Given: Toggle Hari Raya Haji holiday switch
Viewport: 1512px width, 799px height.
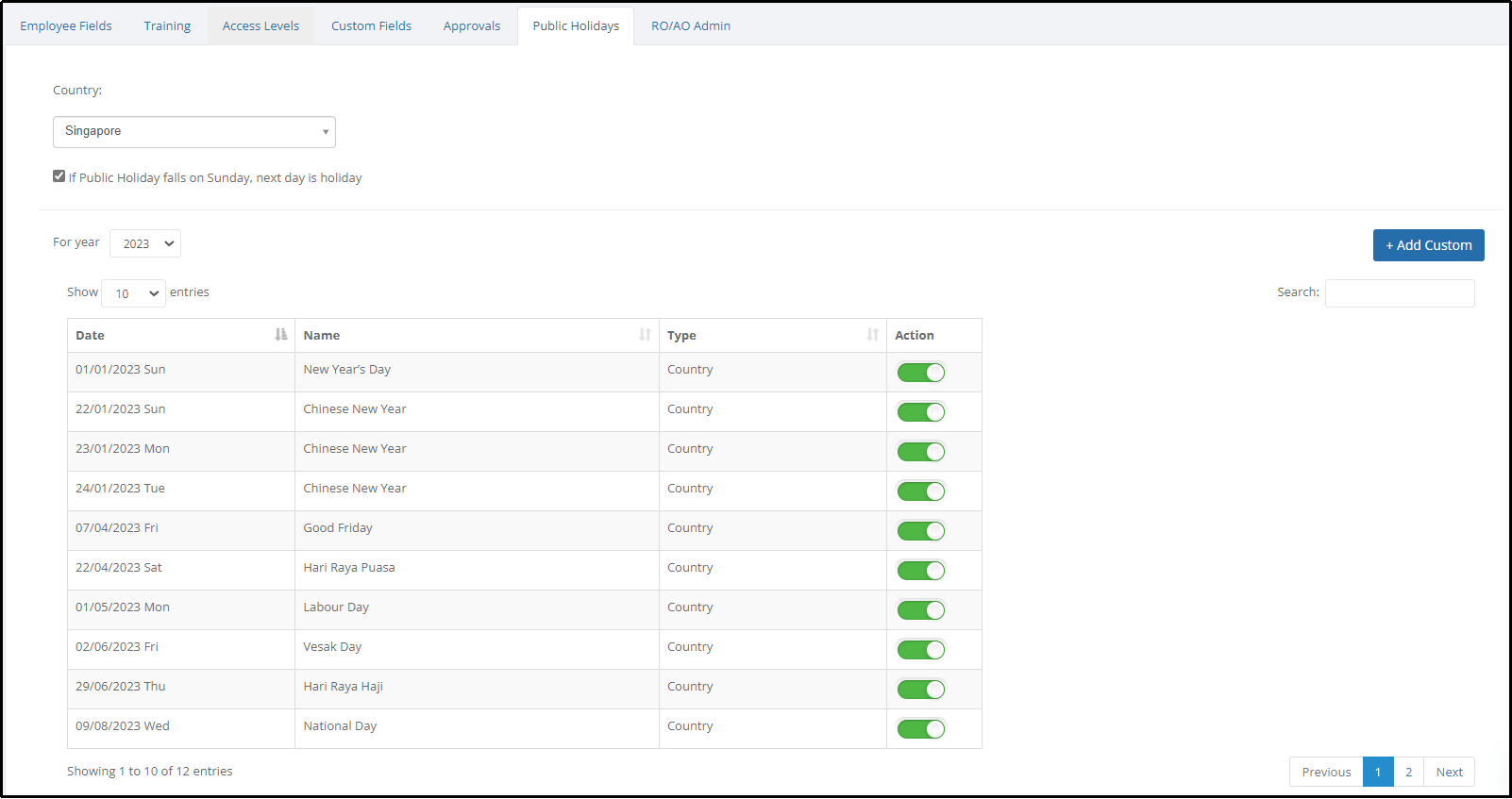Looking at the screenshot, I should coord(921,690).
